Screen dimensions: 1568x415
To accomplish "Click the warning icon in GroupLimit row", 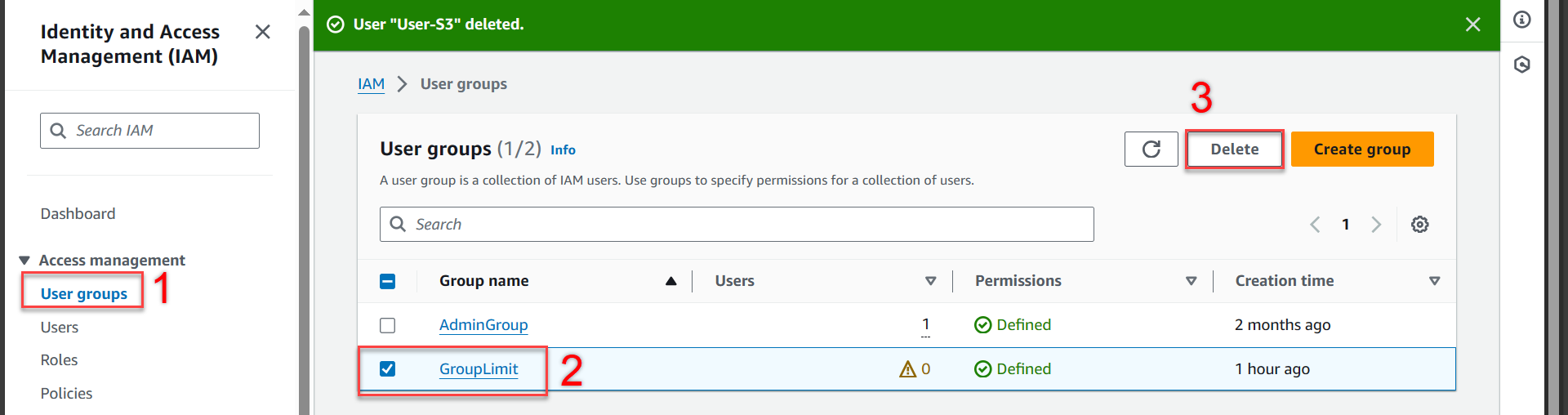I will [x=907, y=369].
